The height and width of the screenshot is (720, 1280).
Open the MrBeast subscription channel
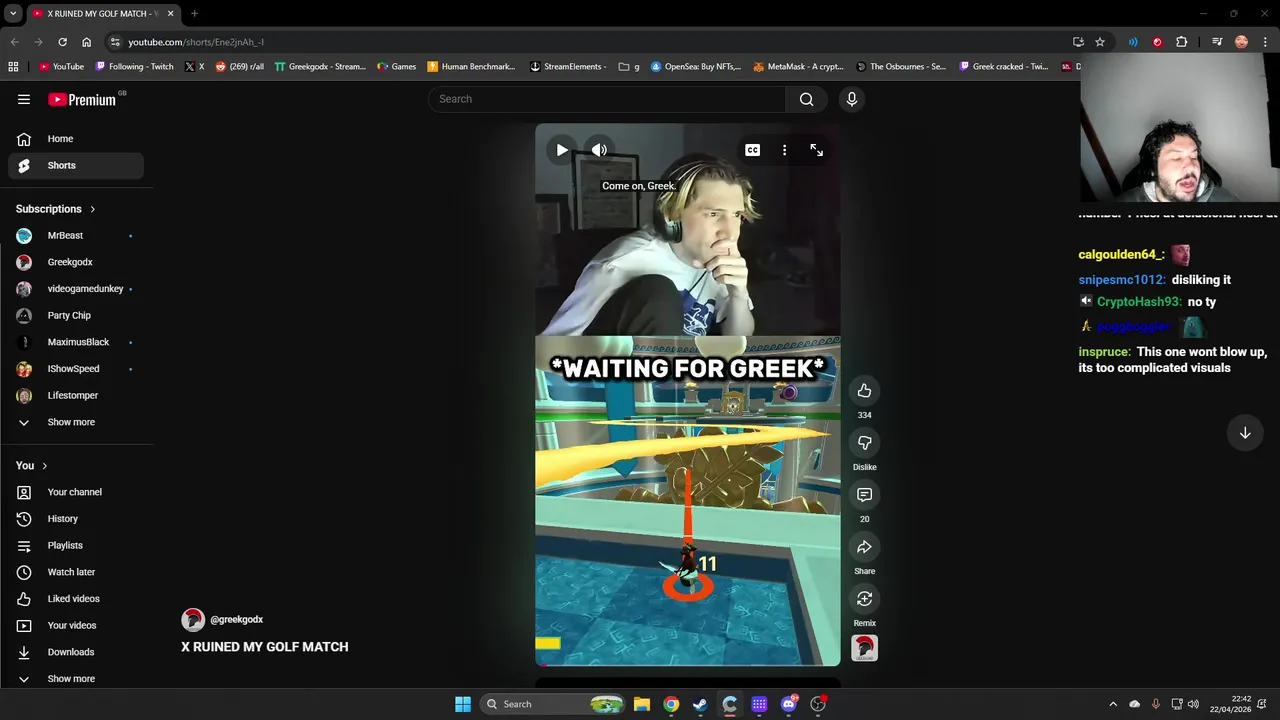tap(76, 236)
